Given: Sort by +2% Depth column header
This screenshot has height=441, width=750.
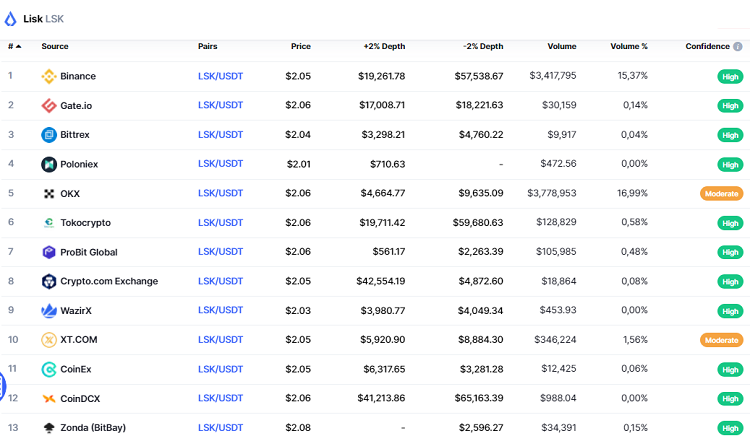Looking at the screenshot, I should click(x=384, y=47).
